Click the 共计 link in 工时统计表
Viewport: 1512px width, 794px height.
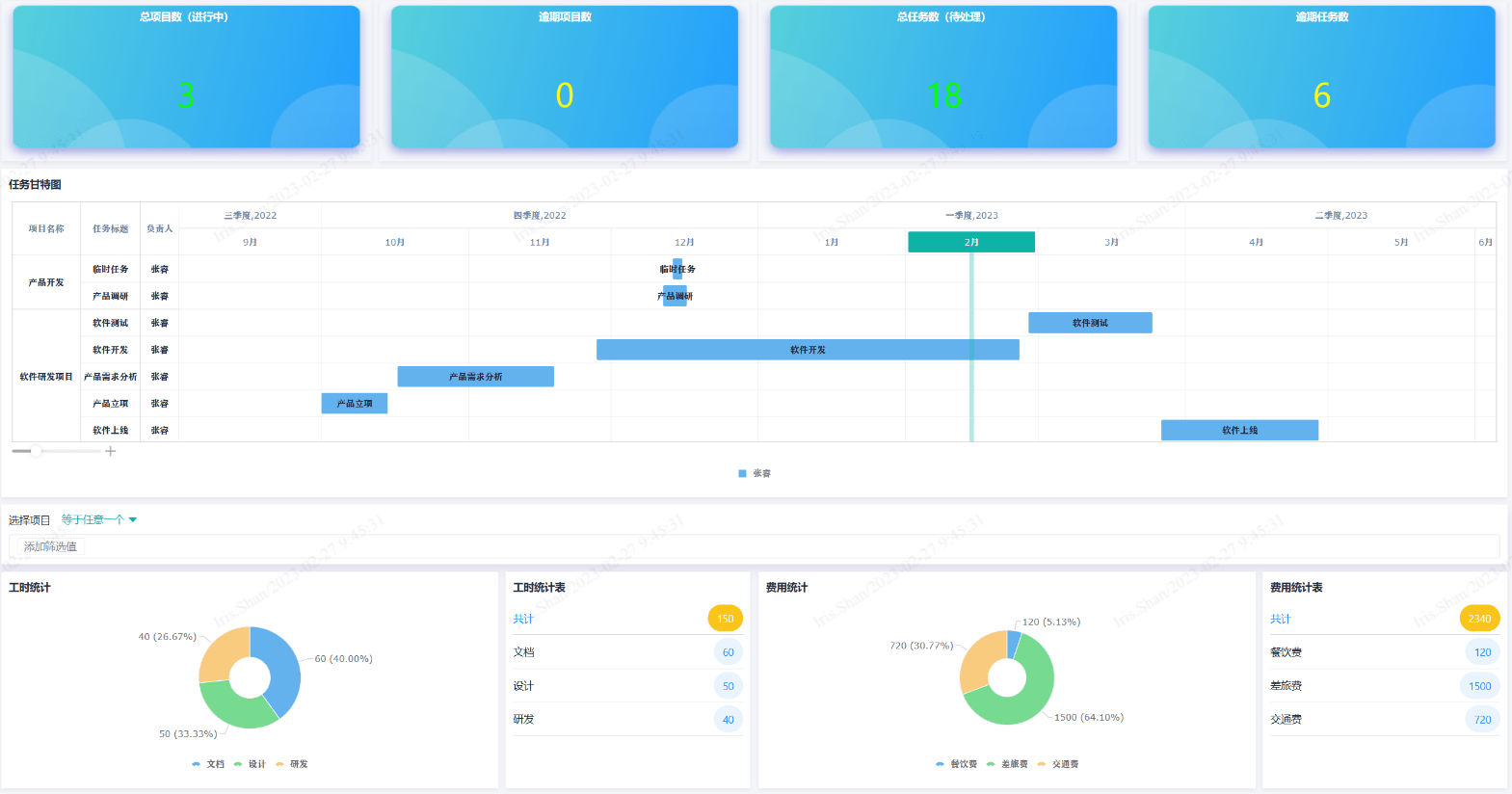point(523,619)
